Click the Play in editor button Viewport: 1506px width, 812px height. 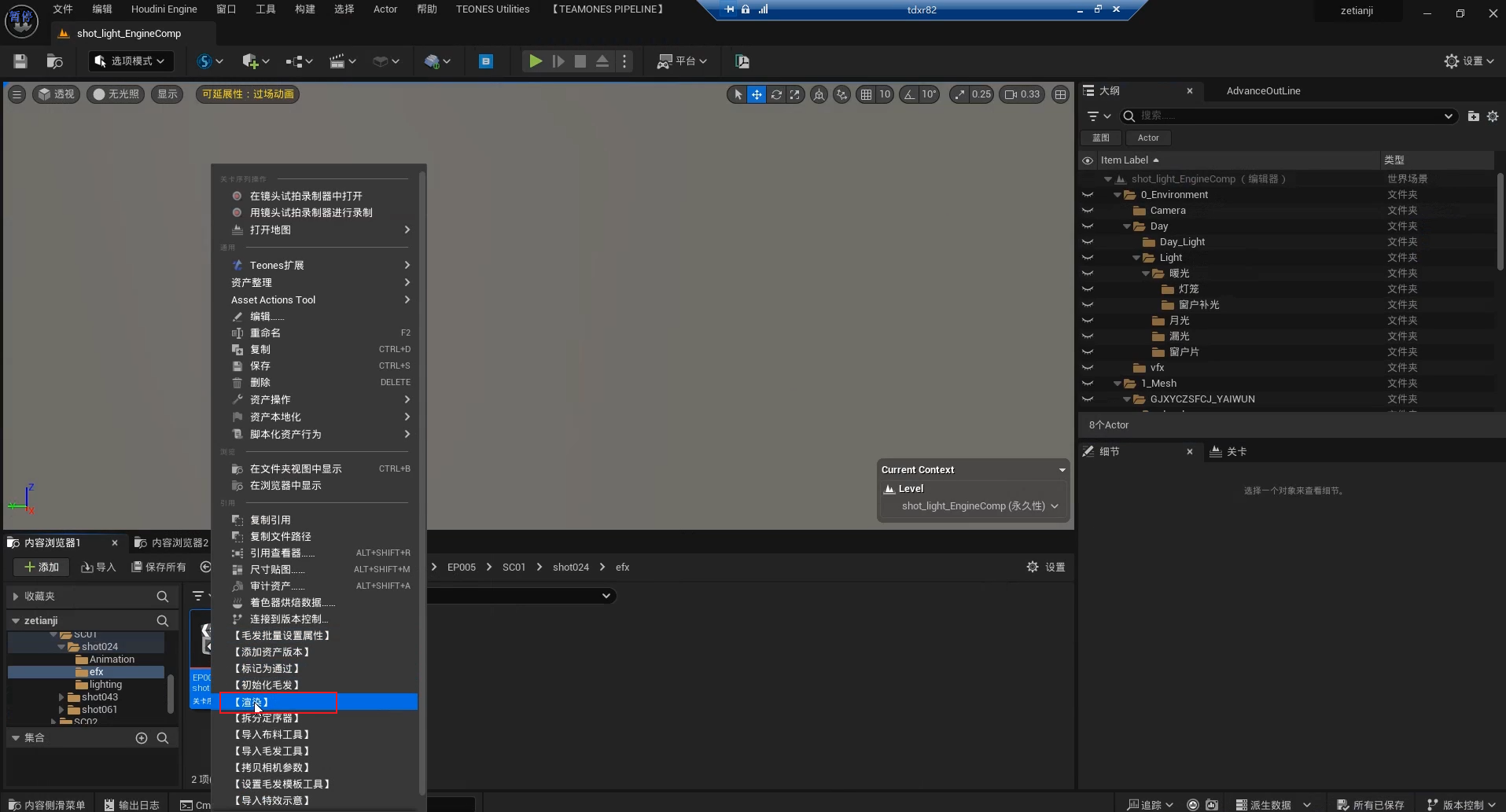535,61
